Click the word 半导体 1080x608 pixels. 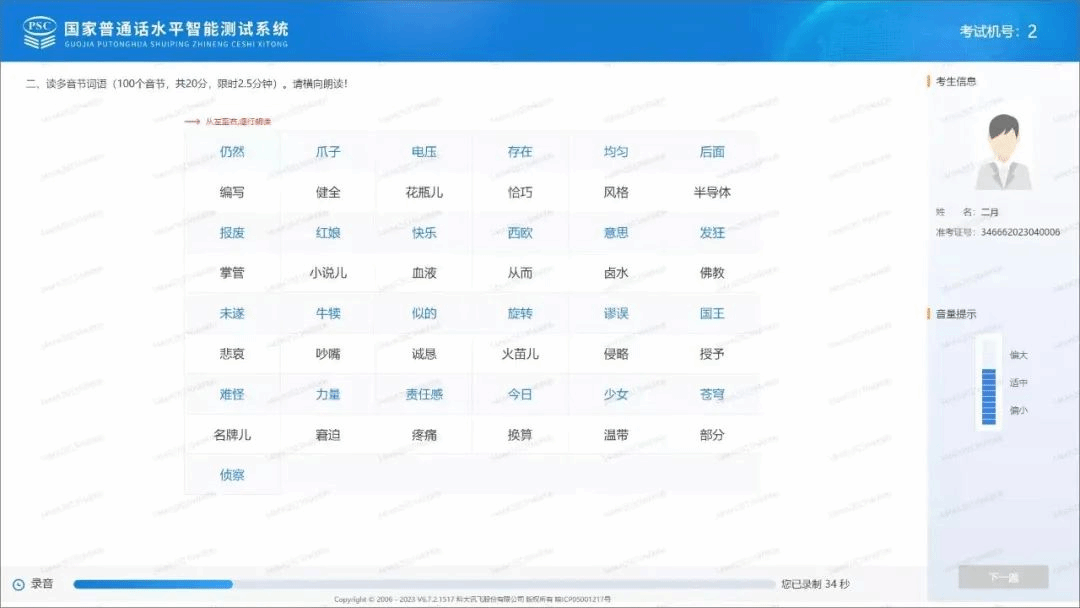[x=712, y=192]
